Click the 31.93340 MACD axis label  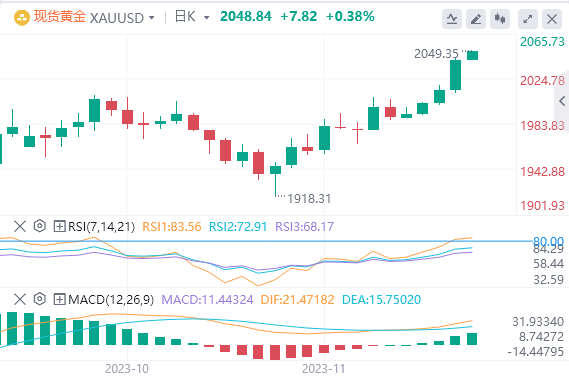(x=538, y=322)
